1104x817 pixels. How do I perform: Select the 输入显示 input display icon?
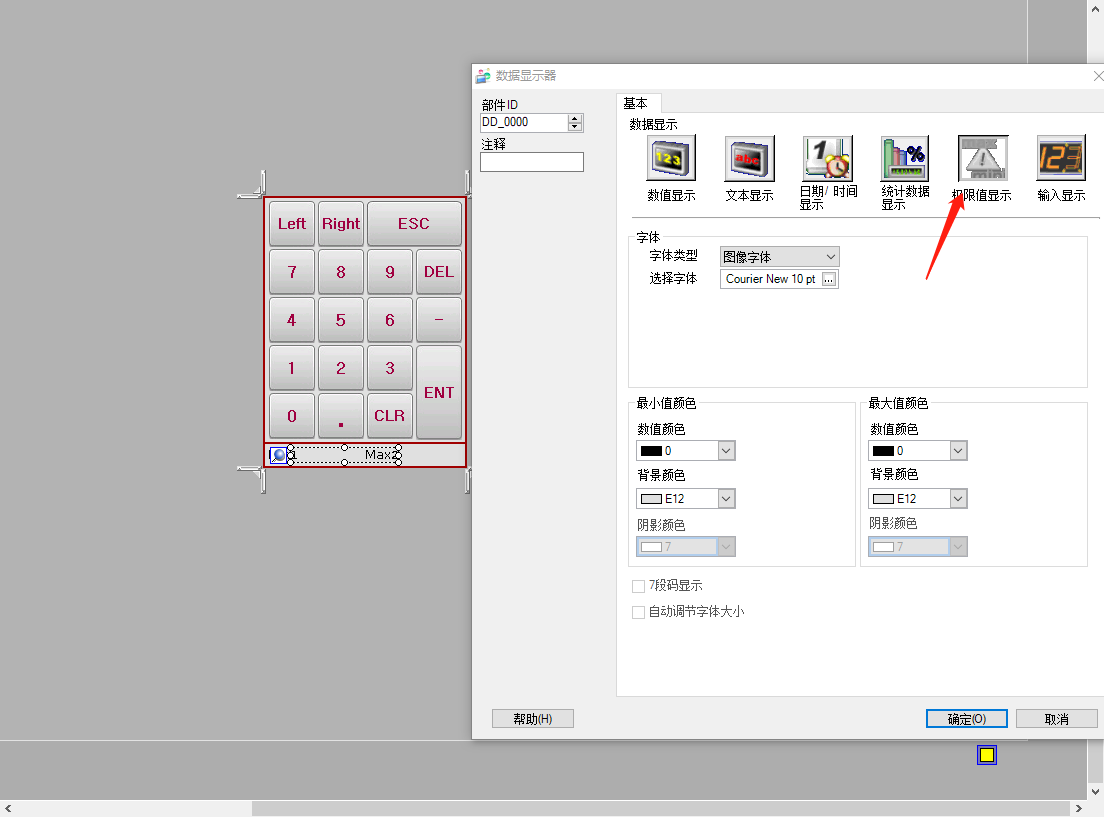(1061, 159)
